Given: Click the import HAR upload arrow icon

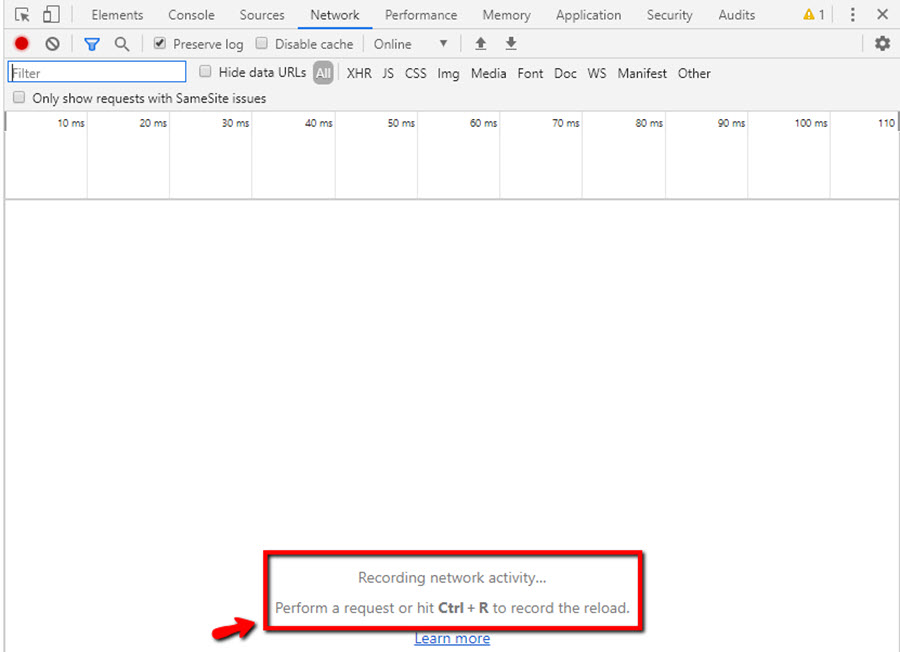Looking at the screenshot, I should click(x=481, y=44).
